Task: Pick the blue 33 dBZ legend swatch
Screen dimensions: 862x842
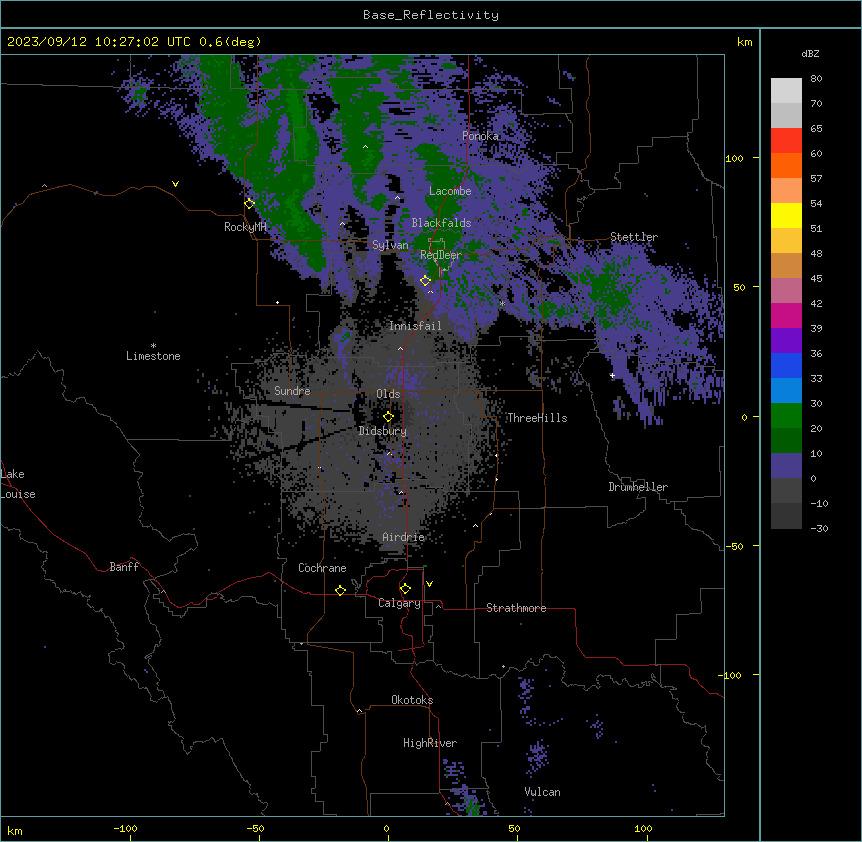Action: coord(786,365)
